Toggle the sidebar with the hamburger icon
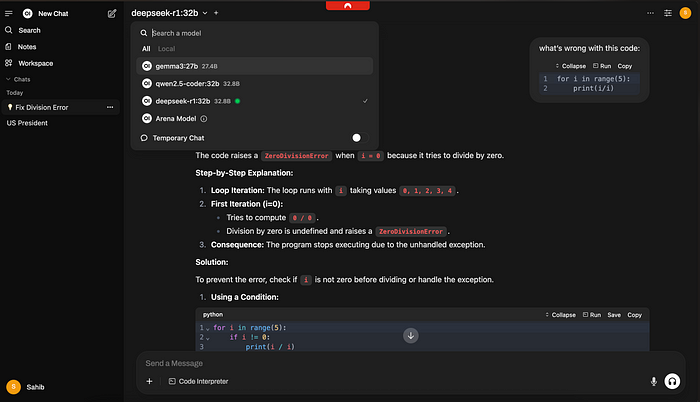700x402 pixels. [8, 13]
